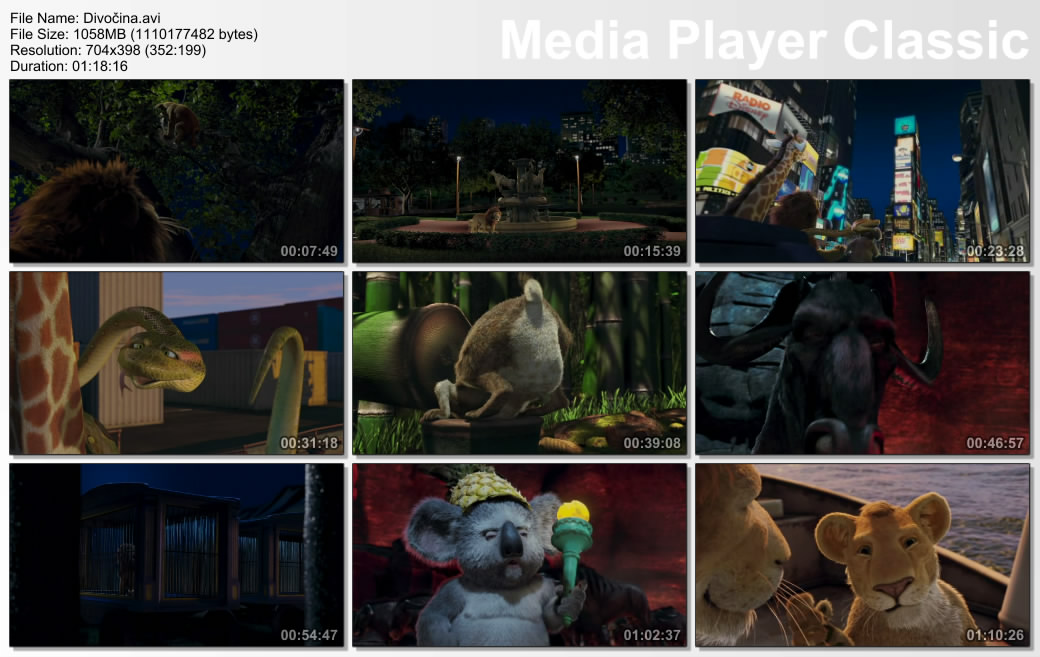Click the snake and giraffe thumbnail
The image size is (1040, 657).
(x=176, y=363)
